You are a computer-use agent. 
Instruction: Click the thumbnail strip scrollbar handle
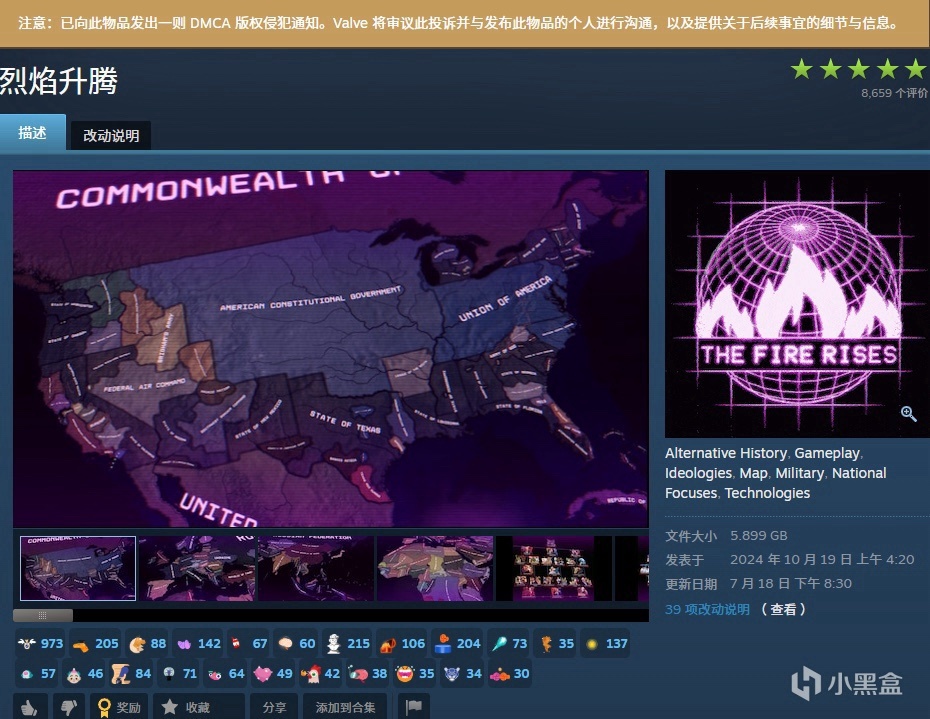[43, 615]
